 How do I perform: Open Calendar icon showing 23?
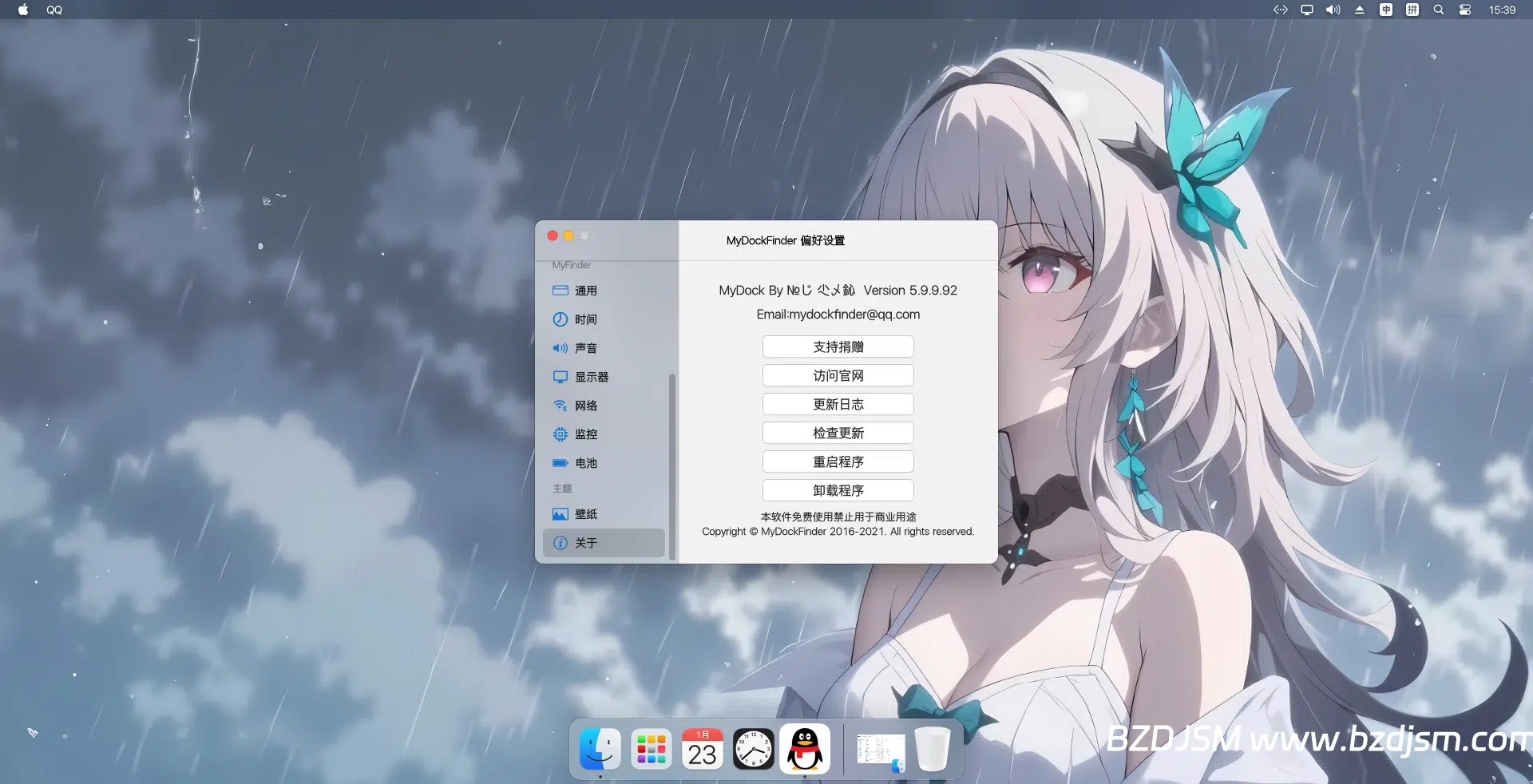703,749
